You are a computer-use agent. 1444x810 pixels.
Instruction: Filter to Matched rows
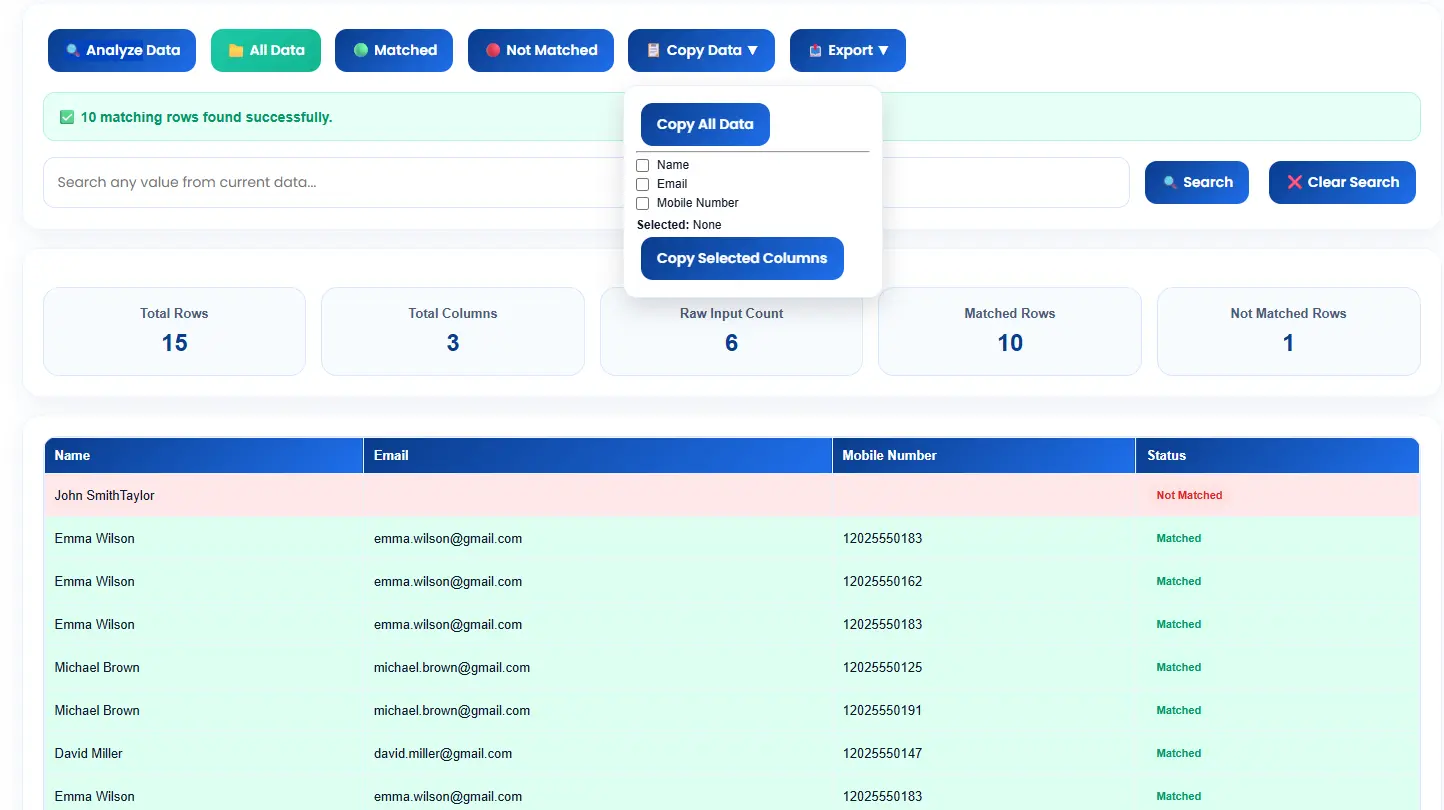pyautogui.click(x=394, y=50)
